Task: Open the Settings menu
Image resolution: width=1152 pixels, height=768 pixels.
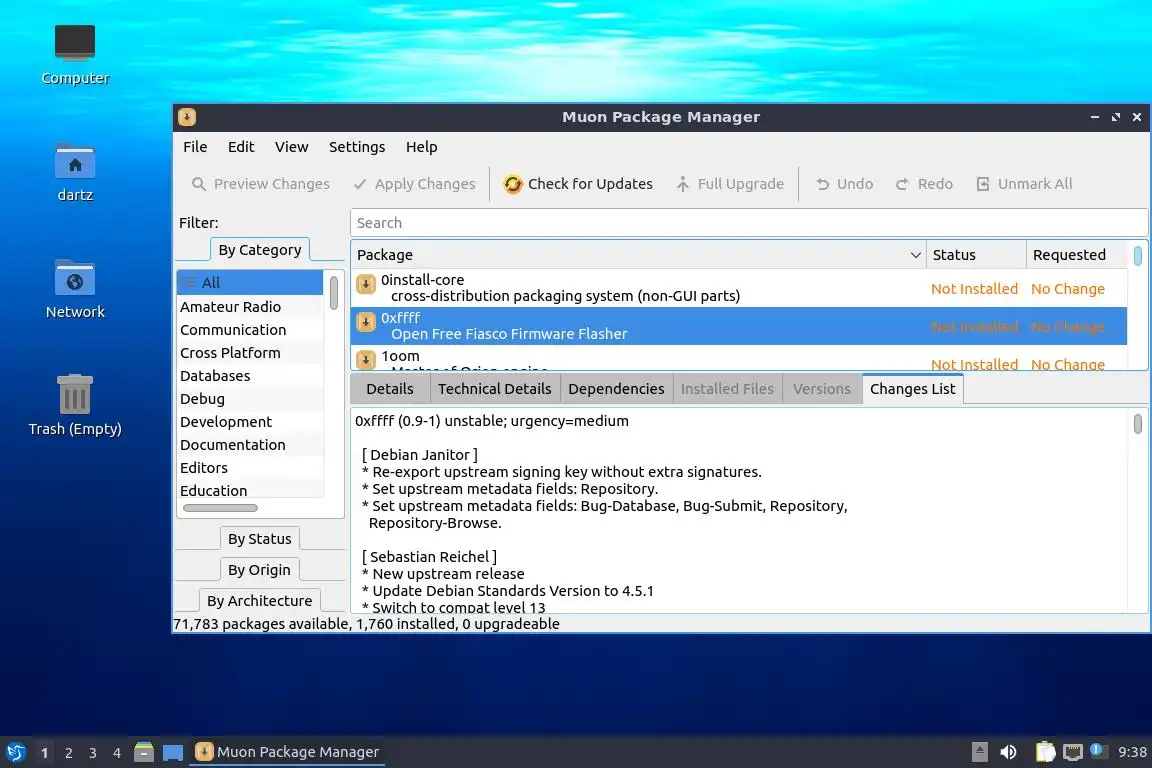Action: pyautogui.click(x=357, y=147)
